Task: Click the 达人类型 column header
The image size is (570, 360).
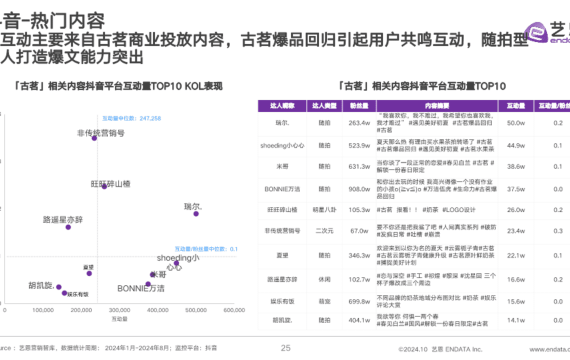Action: (x=324, y=106)
